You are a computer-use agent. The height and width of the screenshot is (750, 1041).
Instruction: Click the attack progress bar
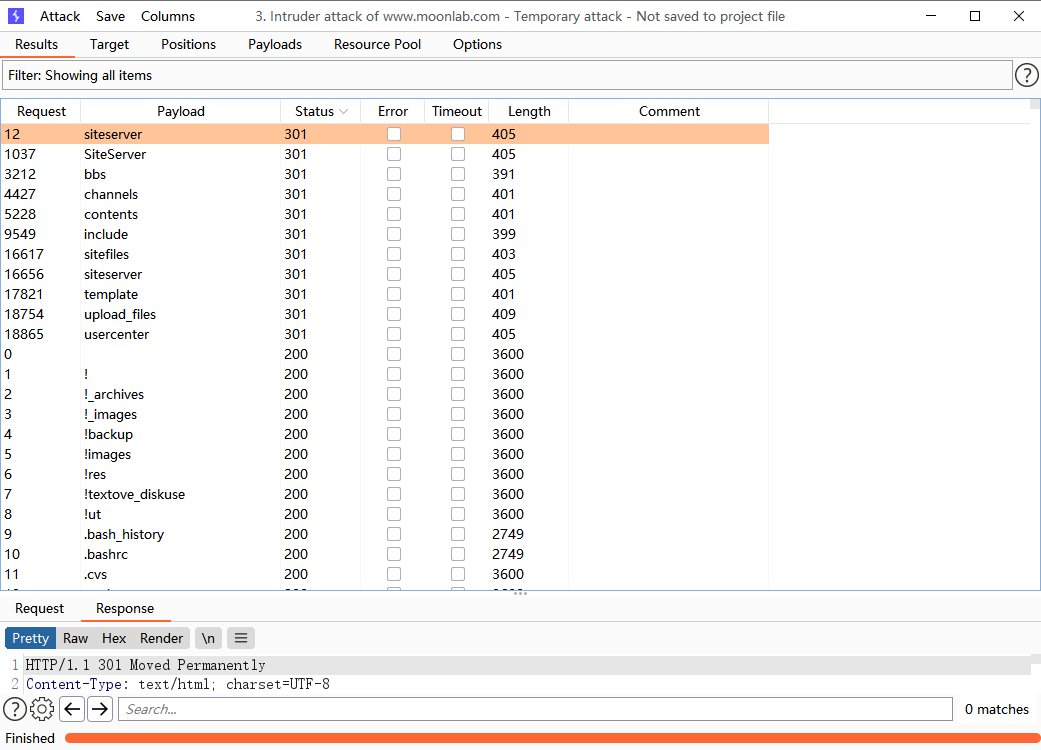coord(552,738)
